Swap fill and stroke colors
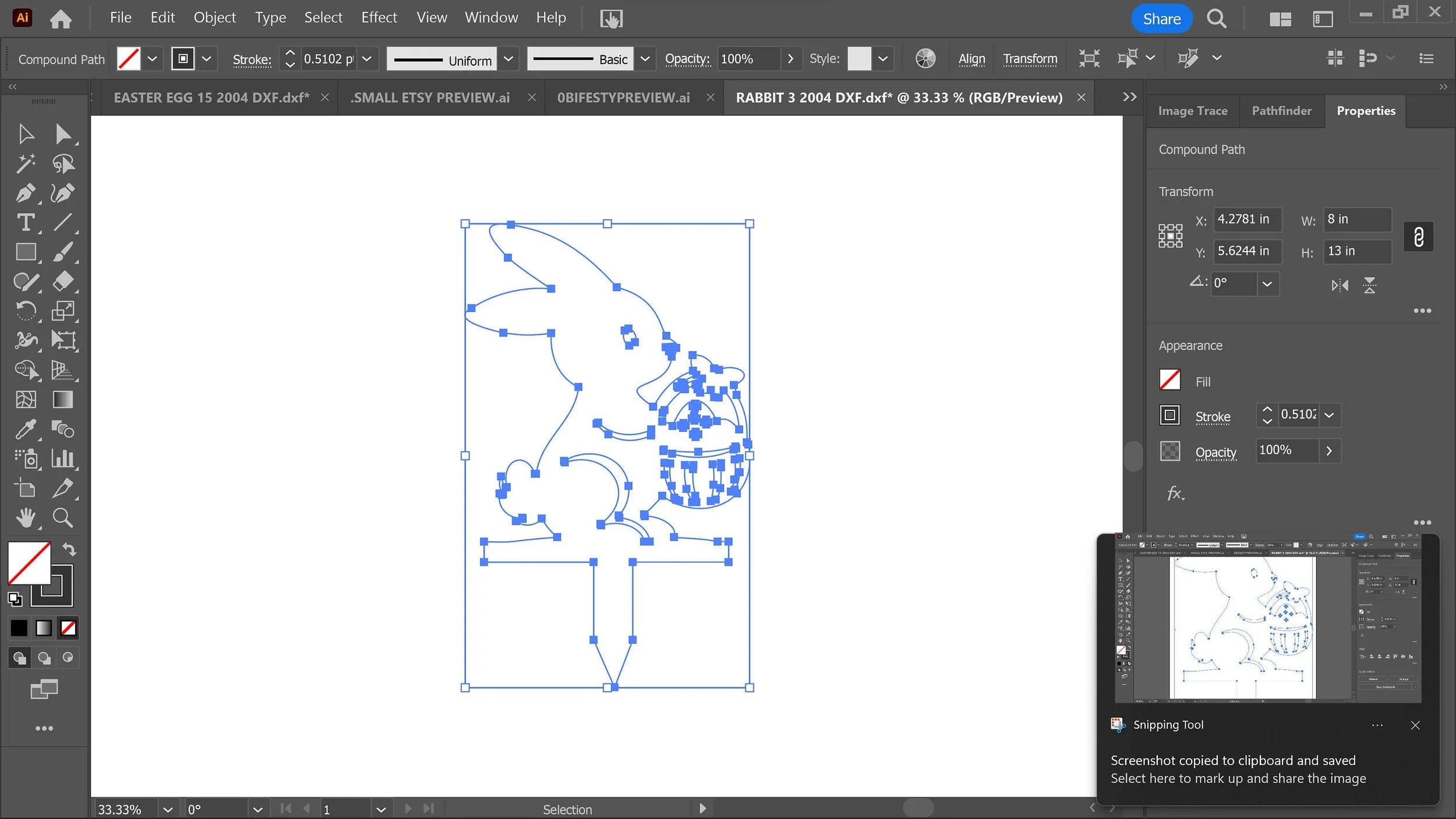 pos(69,549)
